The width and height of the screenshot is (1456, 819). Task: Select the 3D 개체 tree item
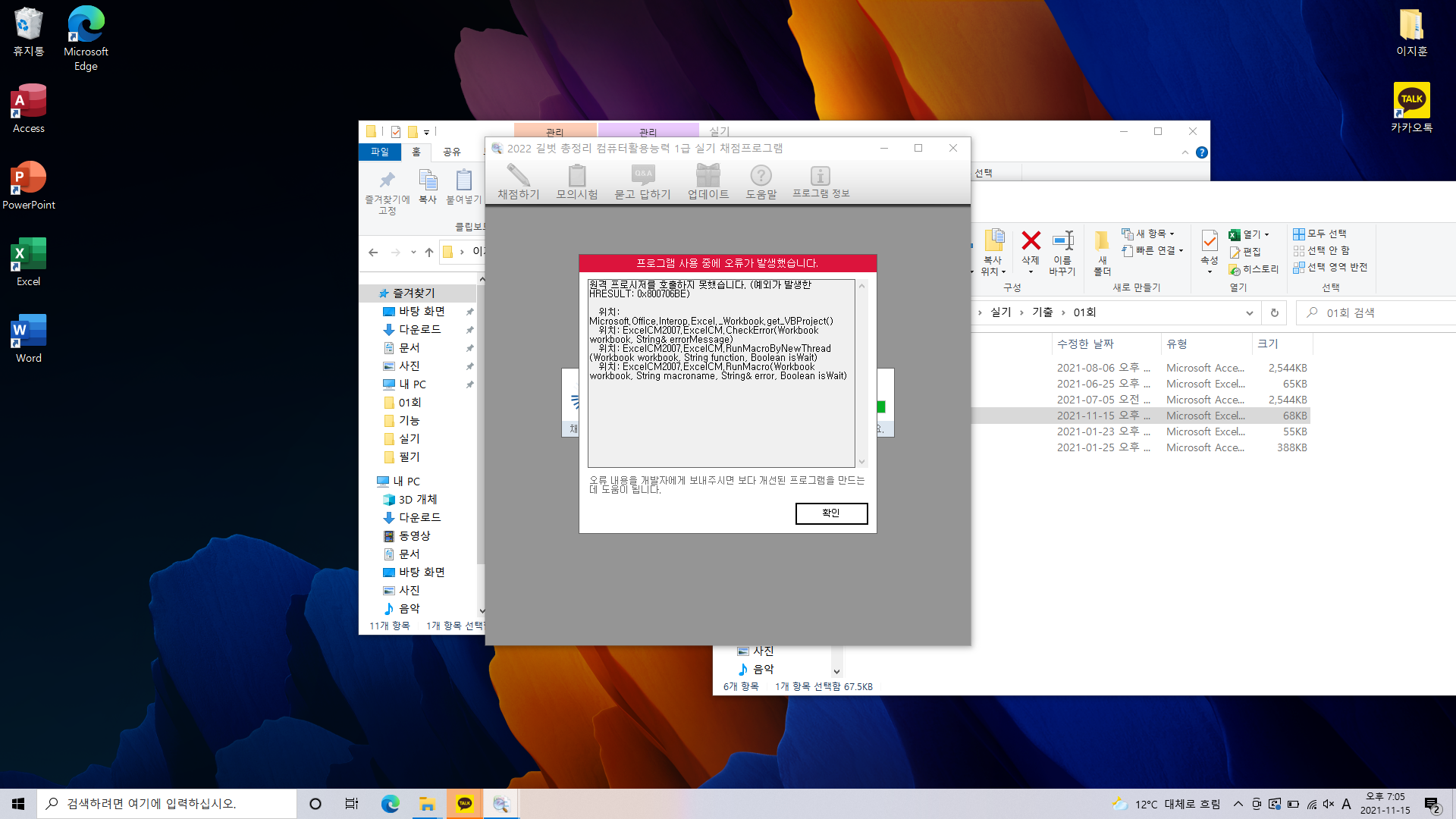(417, 499)
